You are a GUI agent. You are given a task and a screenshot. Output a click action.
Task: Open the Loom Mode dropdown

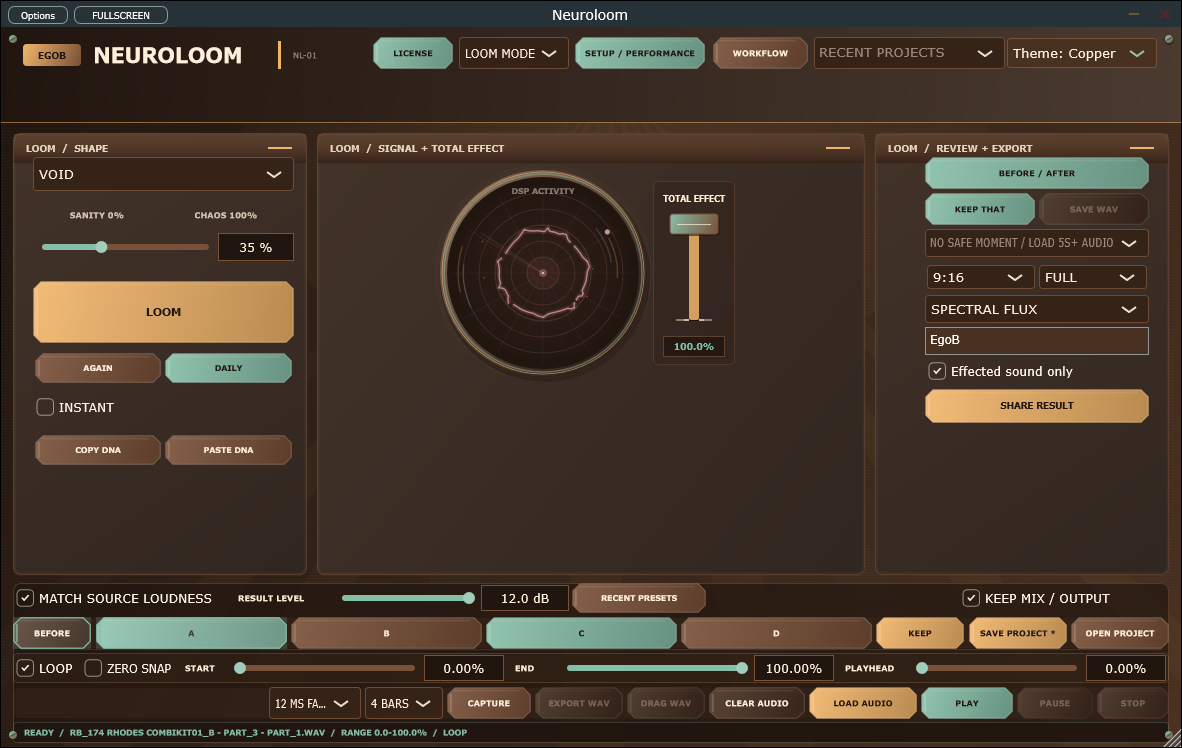pyautogui.click(x=513, y=54)
